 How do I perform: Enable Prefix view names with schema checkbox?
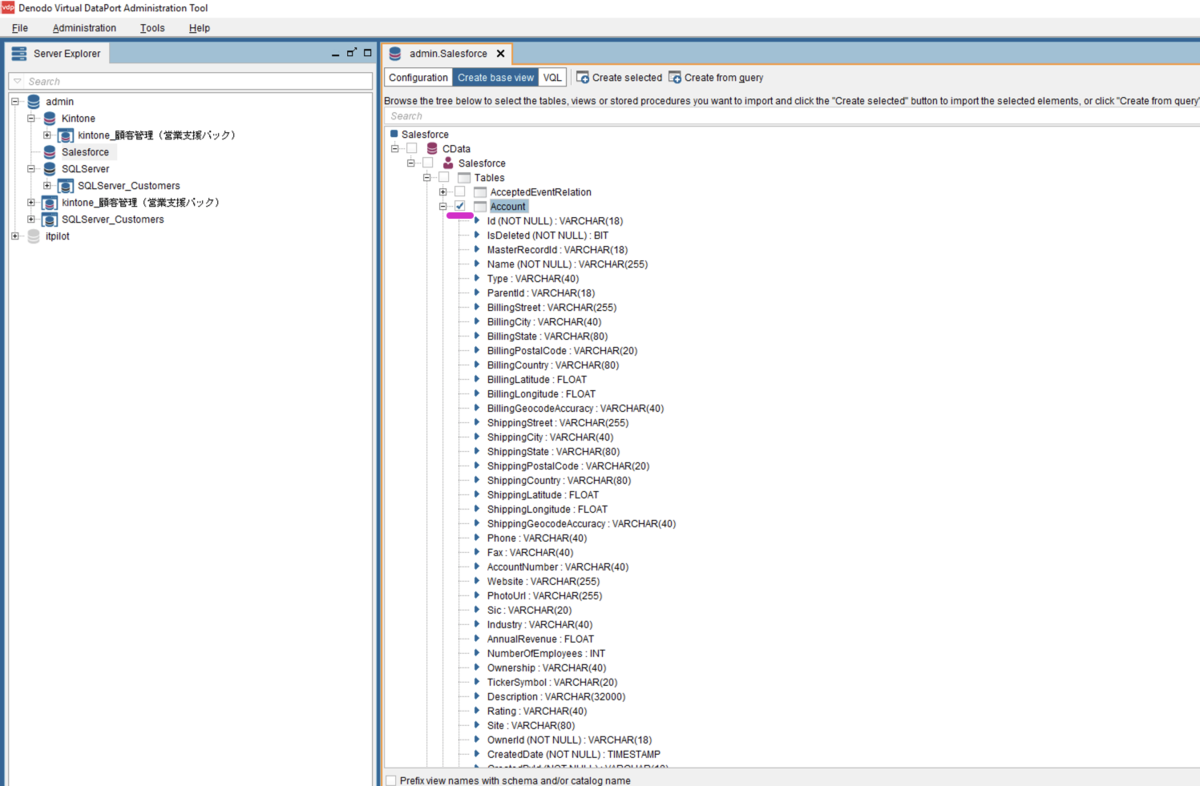click(x=391, y=780)
